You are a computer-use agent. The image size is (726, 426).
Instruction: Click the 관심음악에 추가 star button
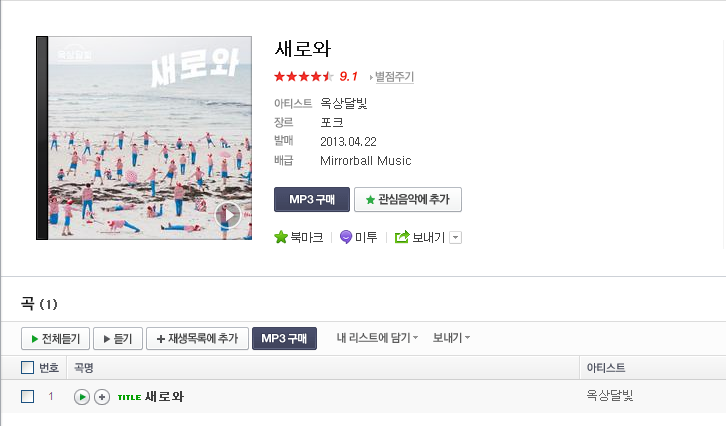408,200
